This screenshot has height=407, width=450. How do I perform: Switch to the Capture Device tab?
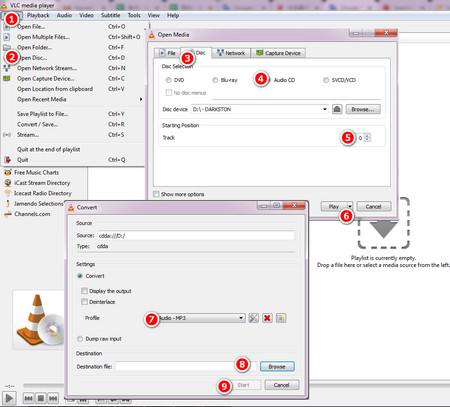[x=278, y=53]
